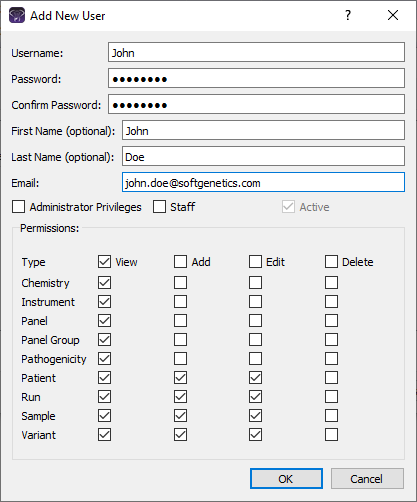The image size is (417, 502).
Task: Enable Delete permission for Patient
Action: coord(331,378)
